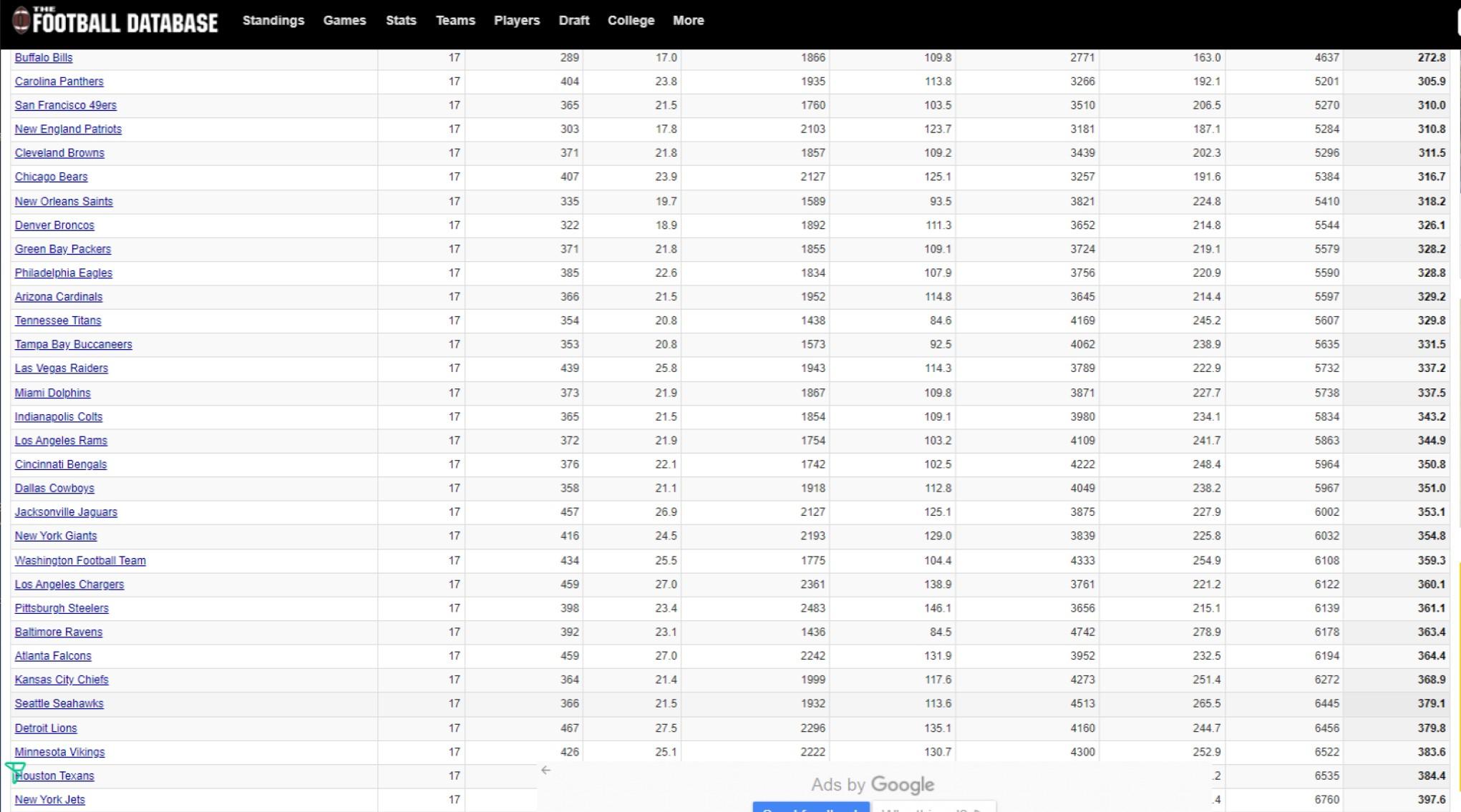The width and height of the screenshot is (1461, 812).
Task: Open Tennessee Titans team link
Action: point(58,321)
